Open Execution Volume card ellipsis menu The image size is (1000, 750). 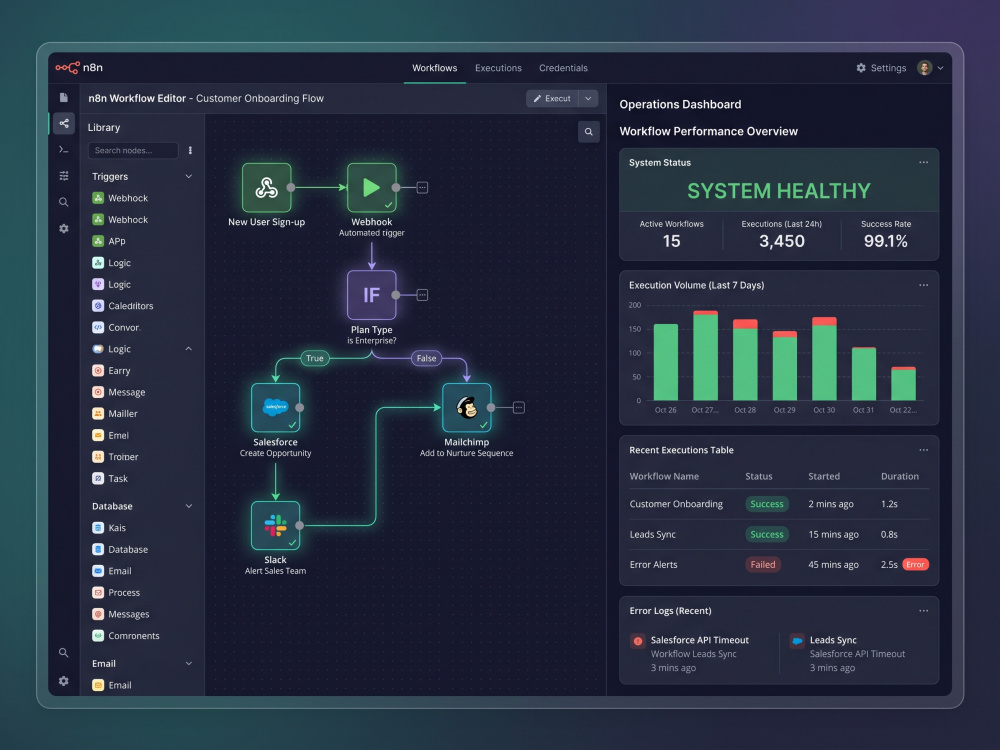923,285
